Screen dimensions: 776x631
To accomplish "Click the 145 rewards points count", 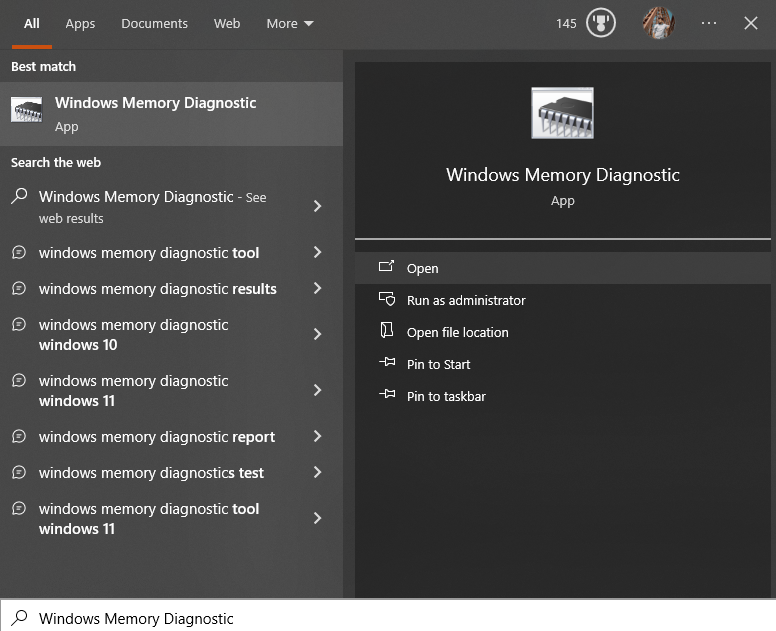I will (566, 23).
